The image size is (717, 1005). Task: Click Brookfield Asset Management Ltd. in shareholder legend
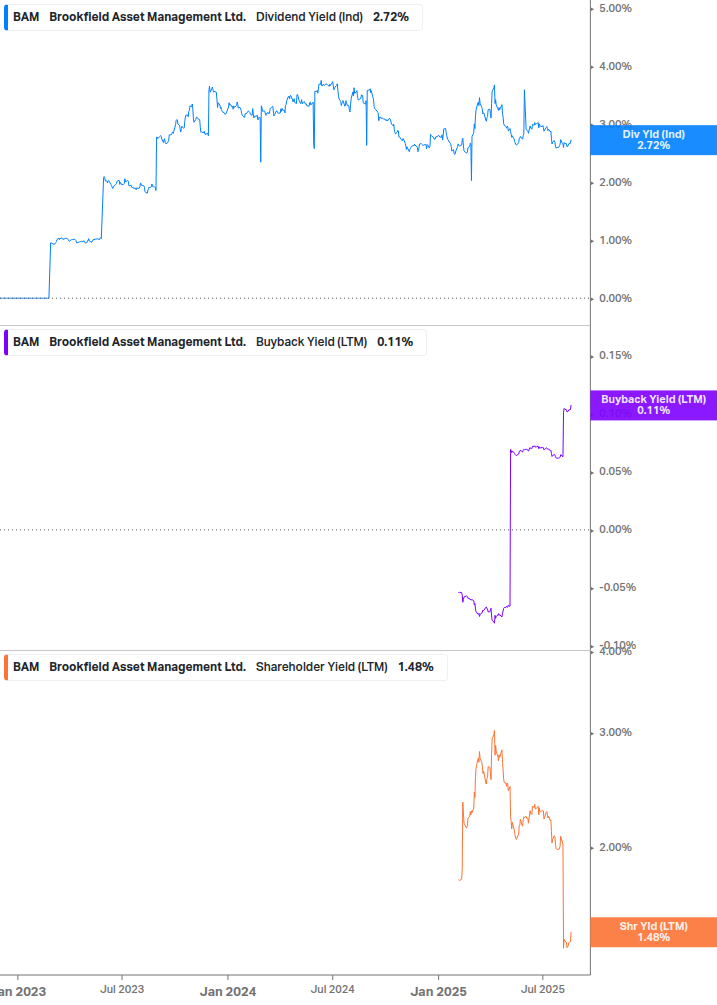147,667
